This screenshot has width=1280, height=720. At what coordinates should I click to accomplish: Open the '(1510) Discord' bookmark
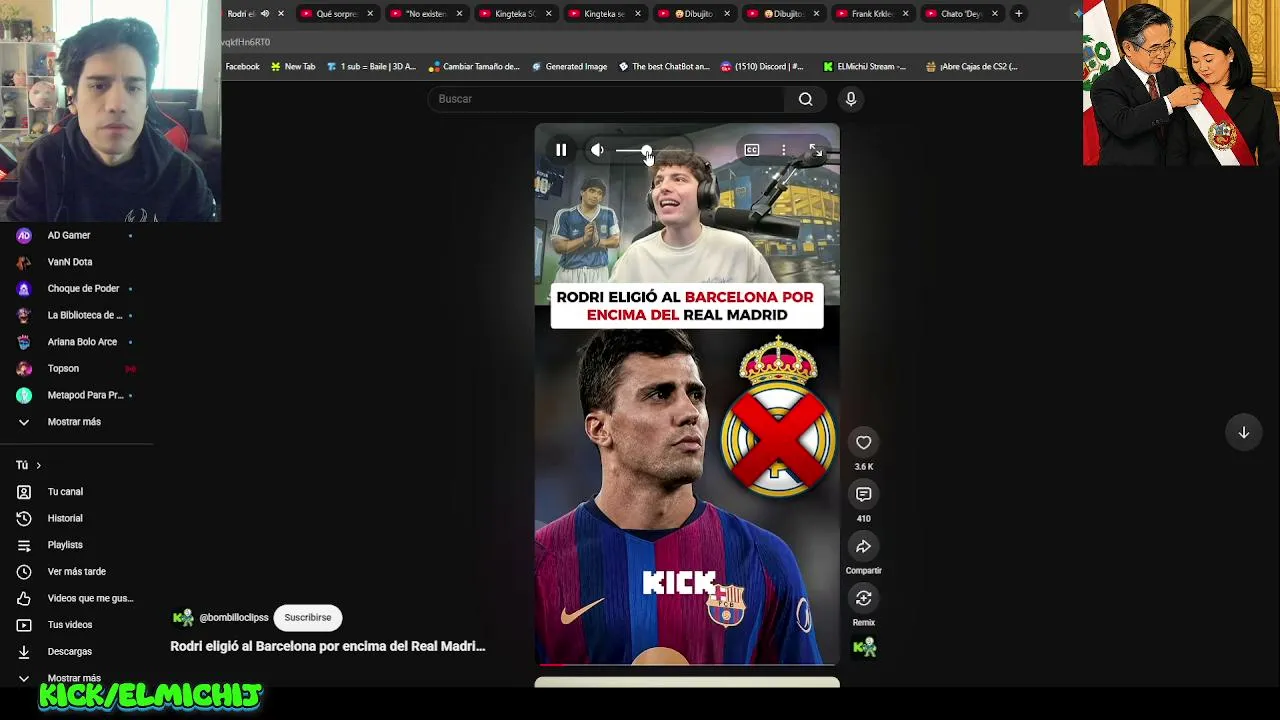click(761, 67)
